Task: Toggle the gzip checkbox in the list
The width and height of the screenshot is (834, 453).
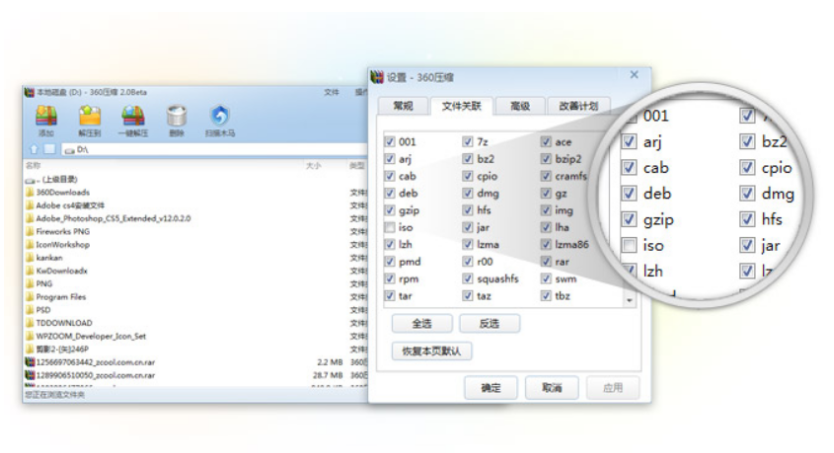Action: click(x=390, y=211)
